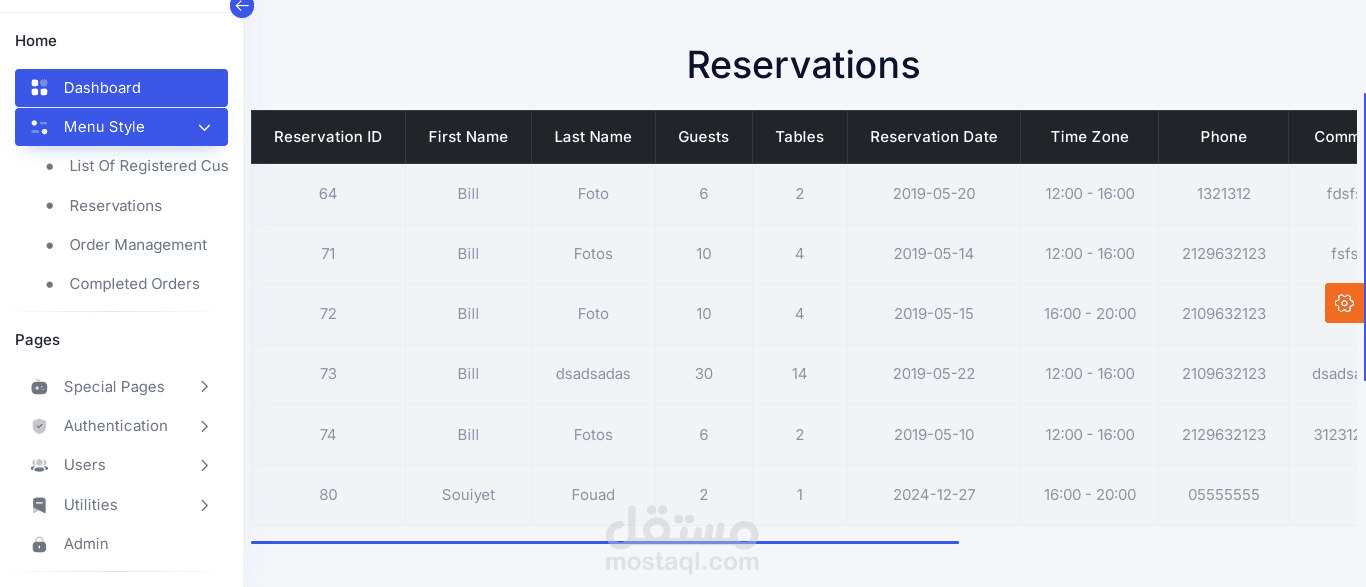Expand the Special Pages submenu arrow

coord(204,387)
